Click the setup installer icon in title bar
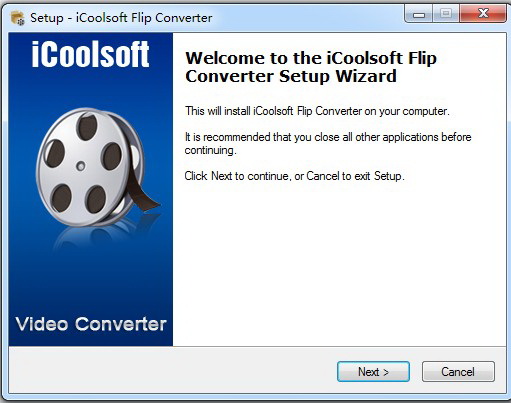 [17, 18]
